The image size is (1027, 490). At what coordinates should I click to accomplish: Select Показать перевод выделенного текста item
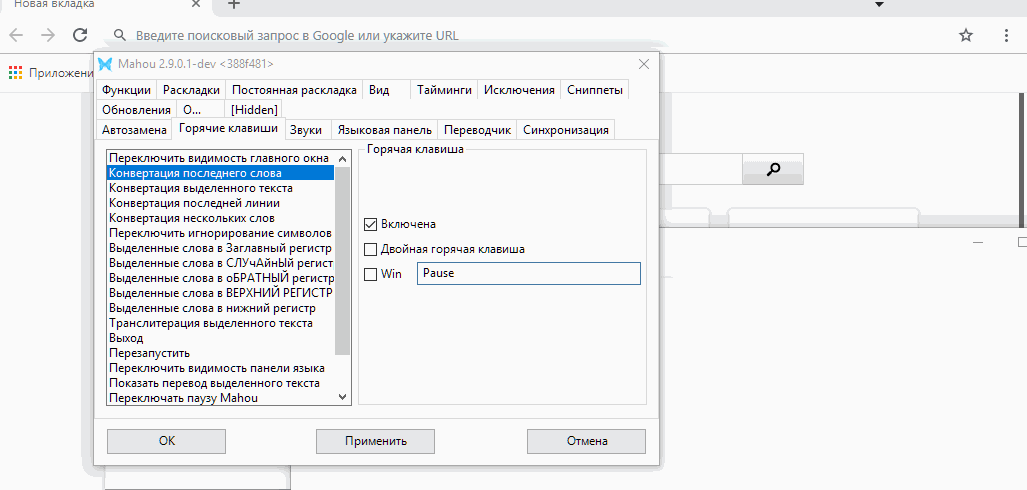[221, 383]
